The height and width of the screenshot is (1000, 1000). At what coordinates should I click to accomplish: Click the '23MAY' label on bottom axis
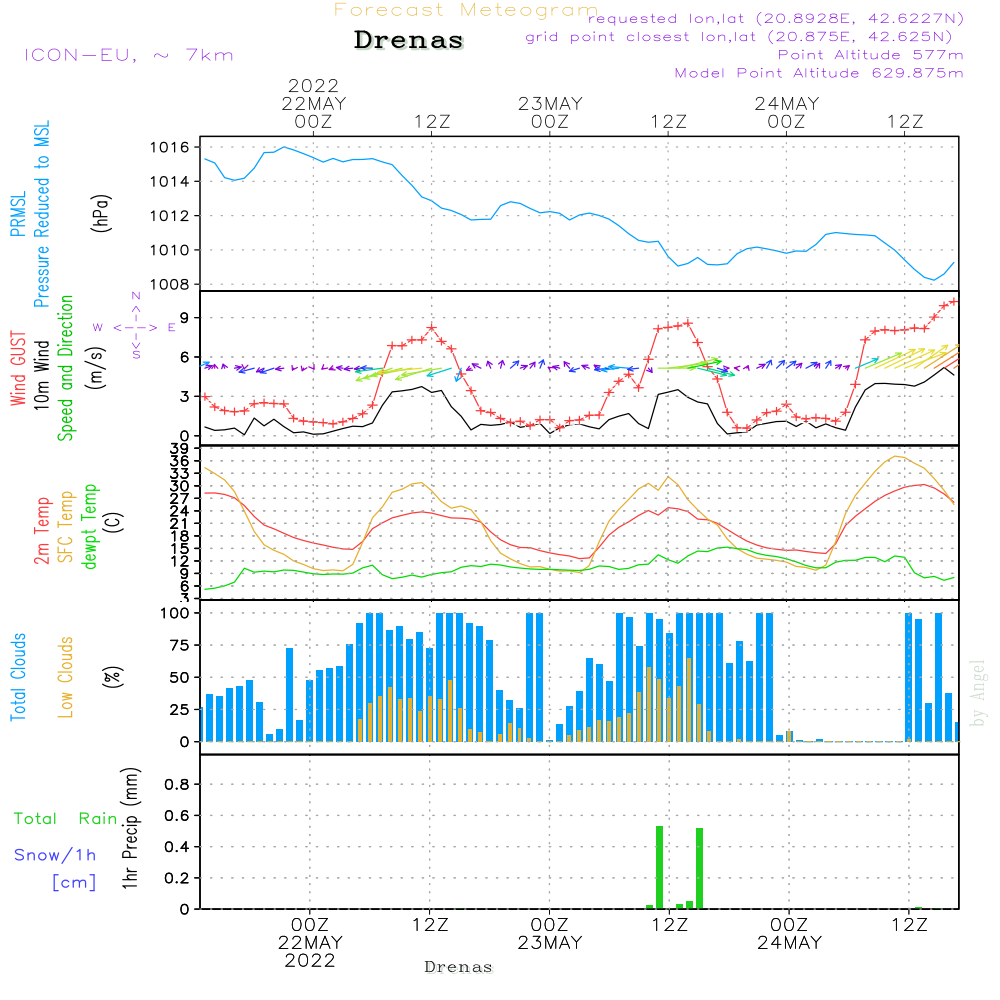coord(550,943)
